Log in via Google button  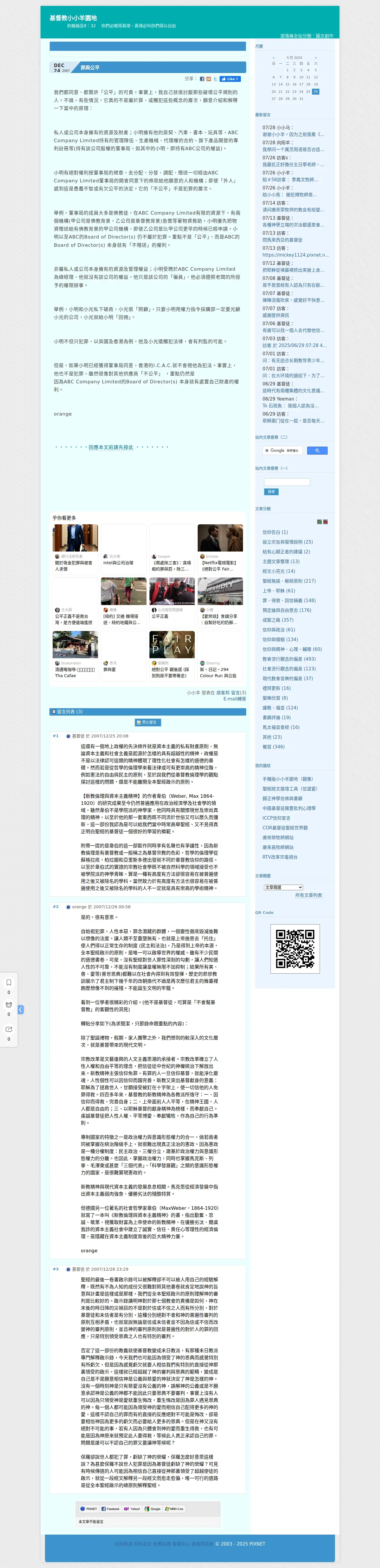152,1509
